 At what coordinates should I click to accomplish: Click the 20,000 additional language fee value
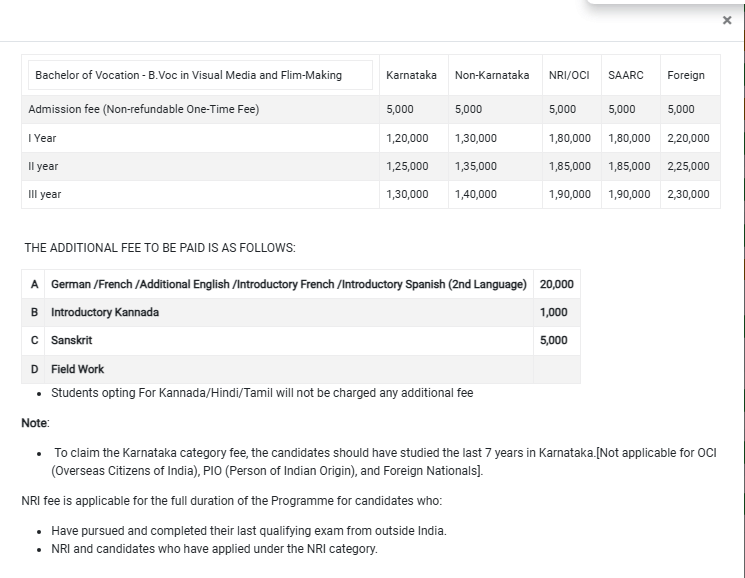[x=556, y=284]
